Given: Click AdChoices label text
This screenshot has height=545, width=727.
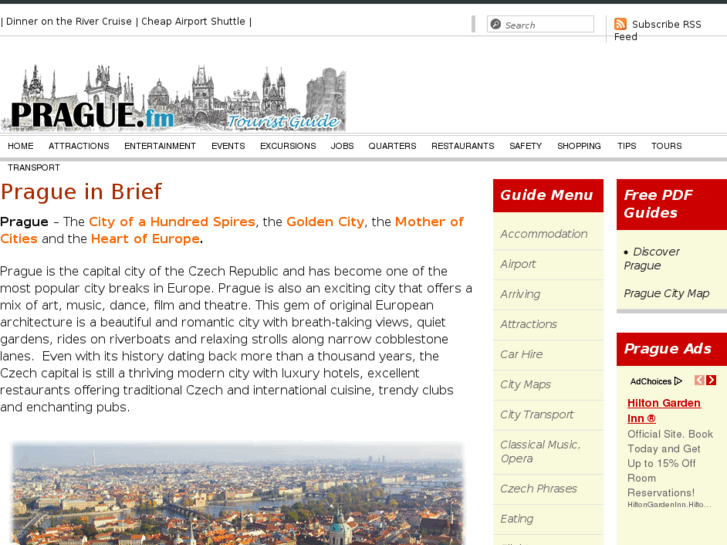Looking at the screenshot, I should [650, 381].
